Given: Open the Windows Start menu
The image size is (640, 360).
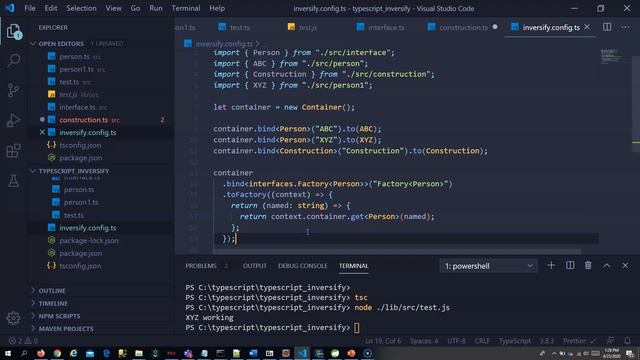Looking at the screenshot, I should (x=7, y=353).
